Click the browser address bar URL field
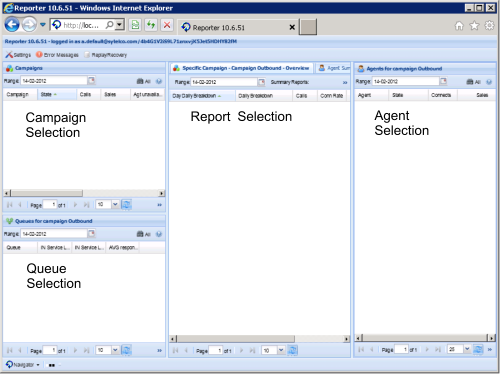 tap(82, 25)
